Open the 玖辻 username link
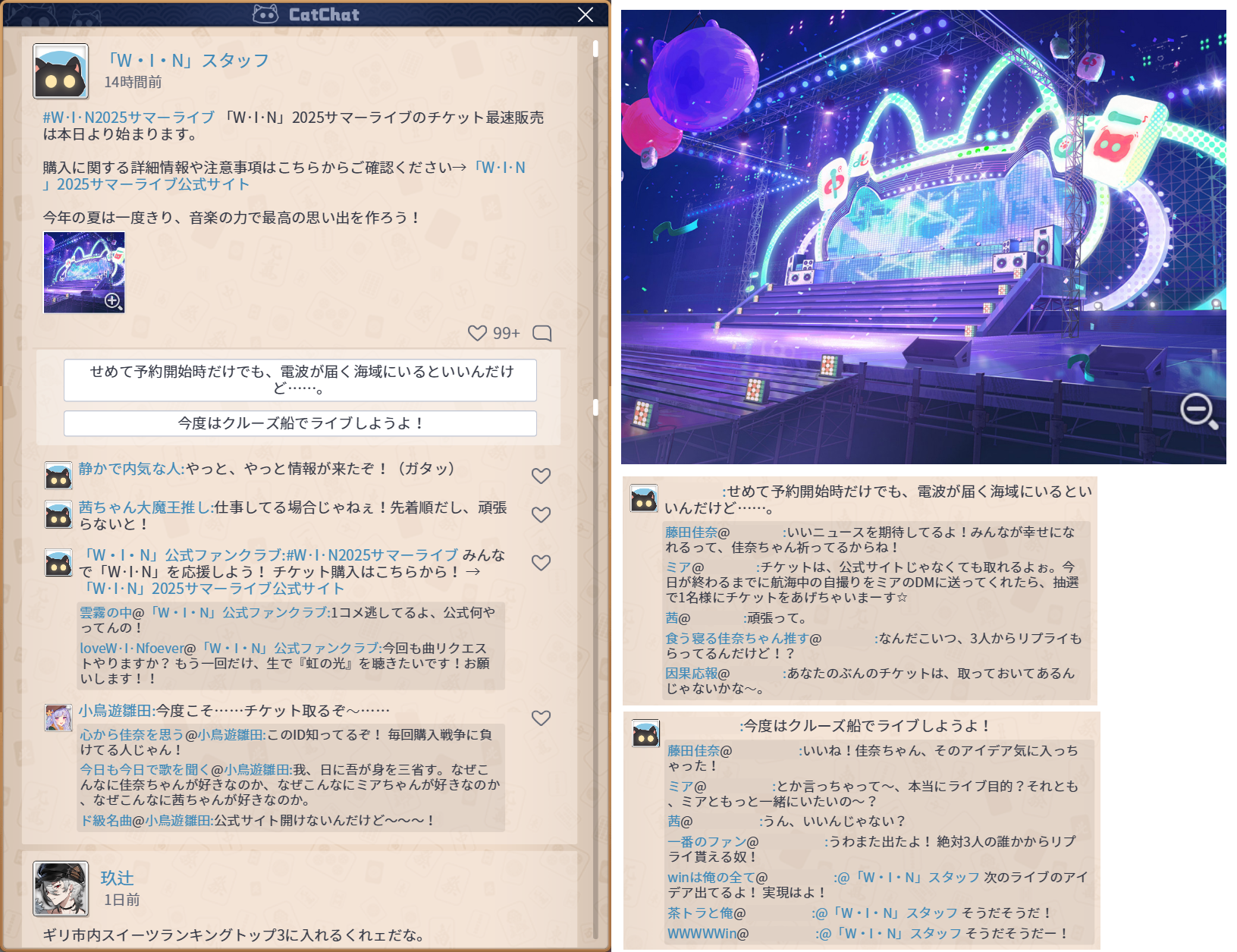The height and width of the screenshot is (952, 1237). [117, 878]
